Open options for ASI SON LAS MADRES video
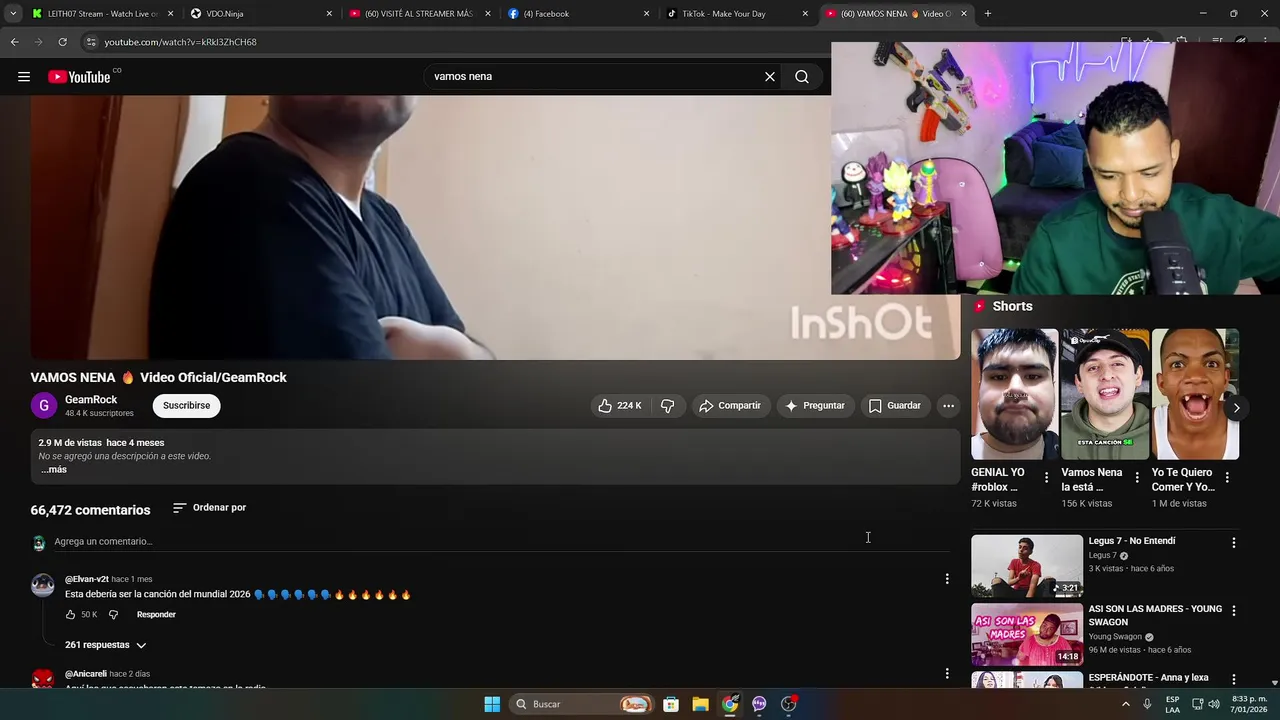Viewport: 1280px width, 720px height. [1233, 610]
